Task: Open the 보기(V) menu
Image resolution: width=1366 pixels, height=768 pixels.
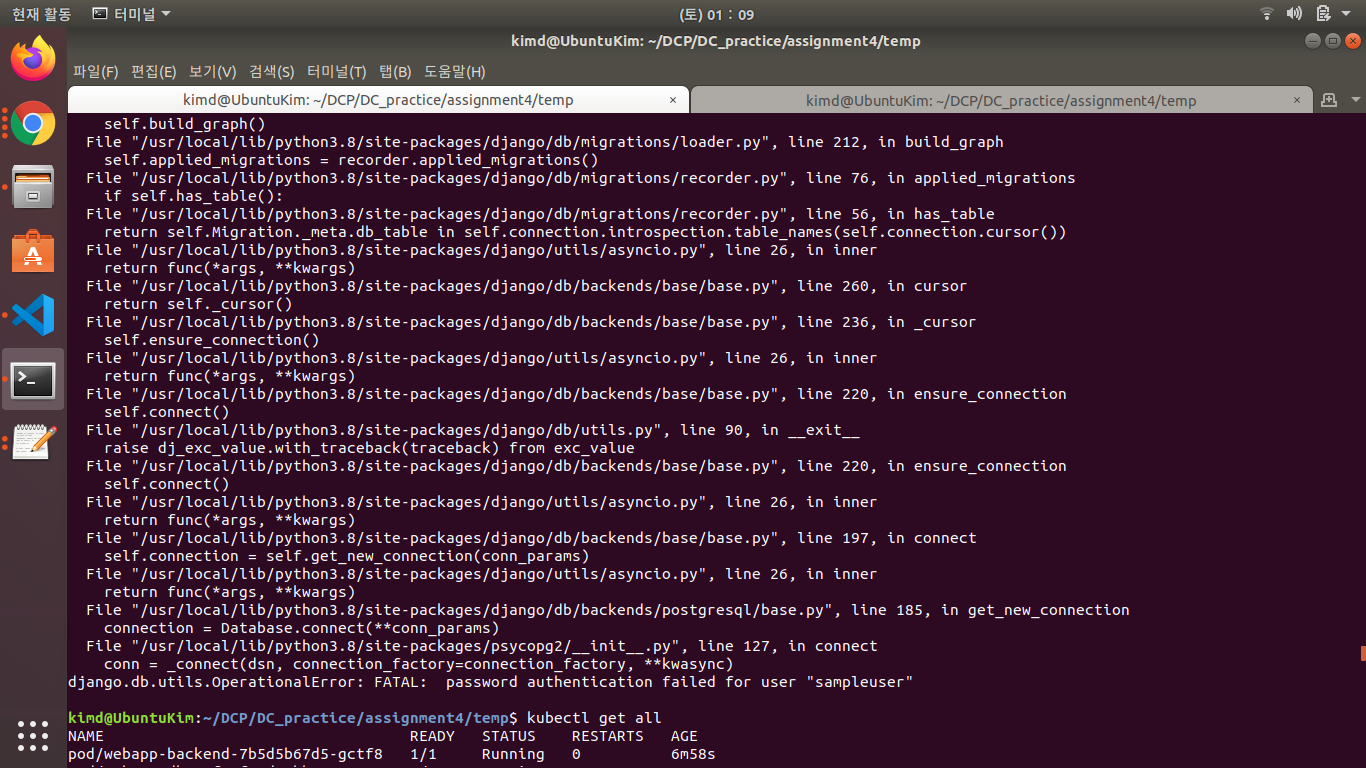Action: click(212, 72)
